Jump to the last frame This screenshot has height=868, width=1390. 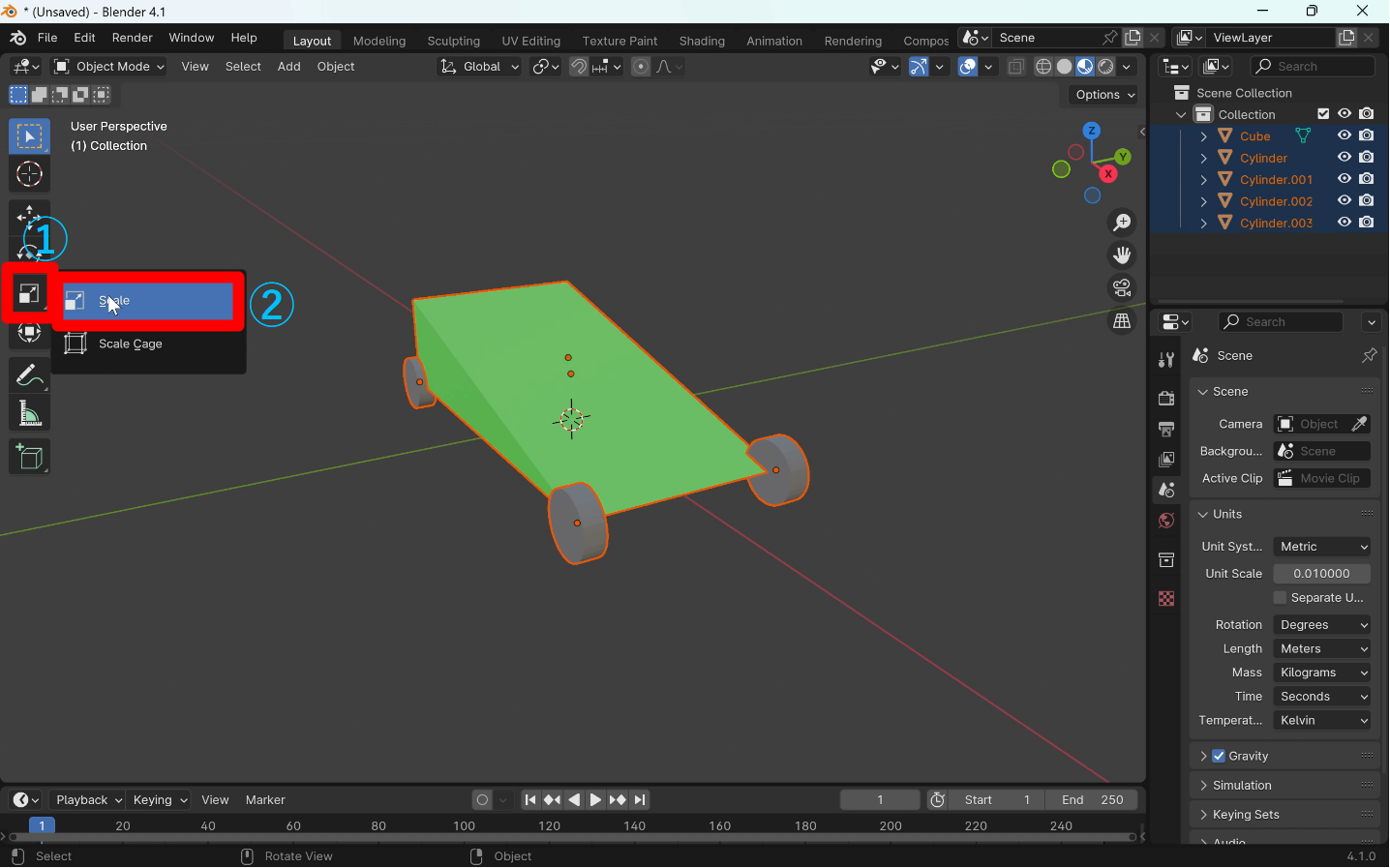641,800
